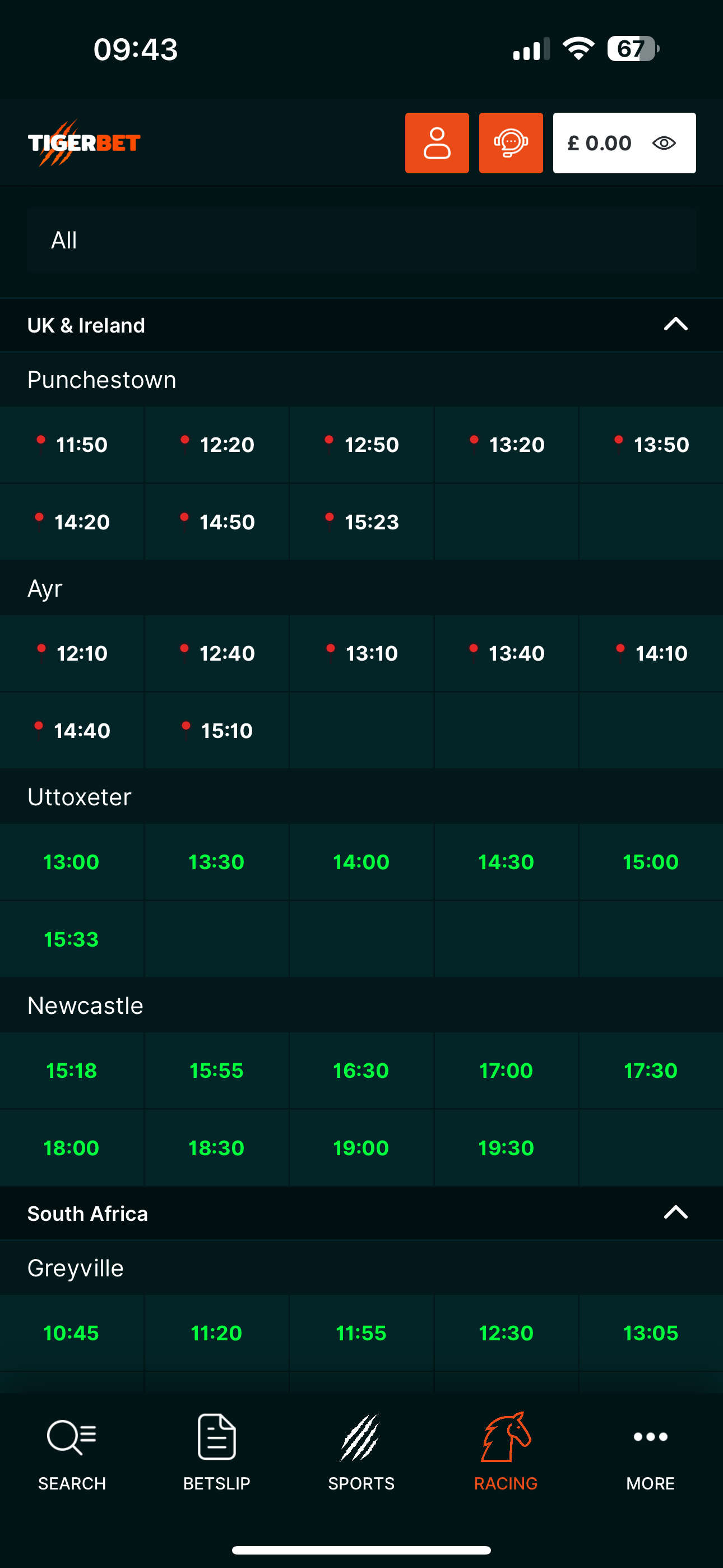Select the Uttoxeter 15:33 race
Viewport: 723px width, 1568px height.
coord(72,940)
